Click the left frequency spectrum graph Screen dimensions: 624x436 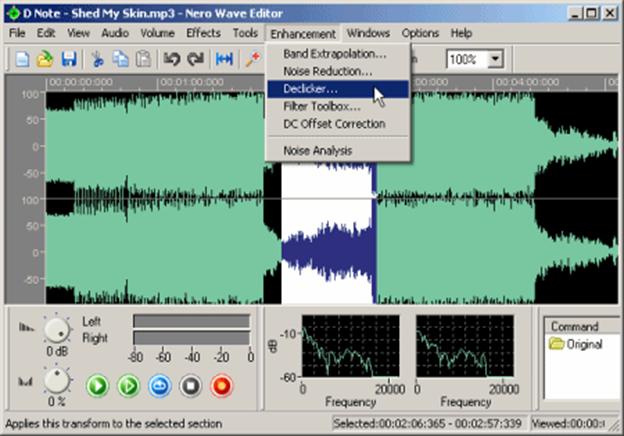pos(351,346)
